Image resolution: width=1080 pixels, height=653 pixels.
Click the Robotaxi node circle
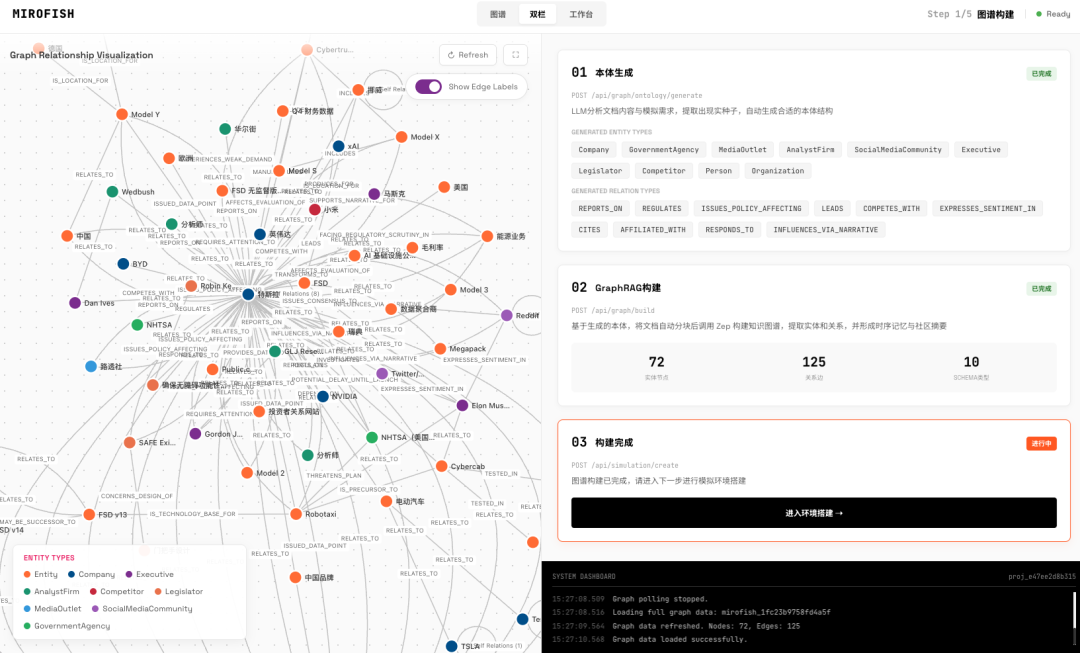tap(296, 514)
